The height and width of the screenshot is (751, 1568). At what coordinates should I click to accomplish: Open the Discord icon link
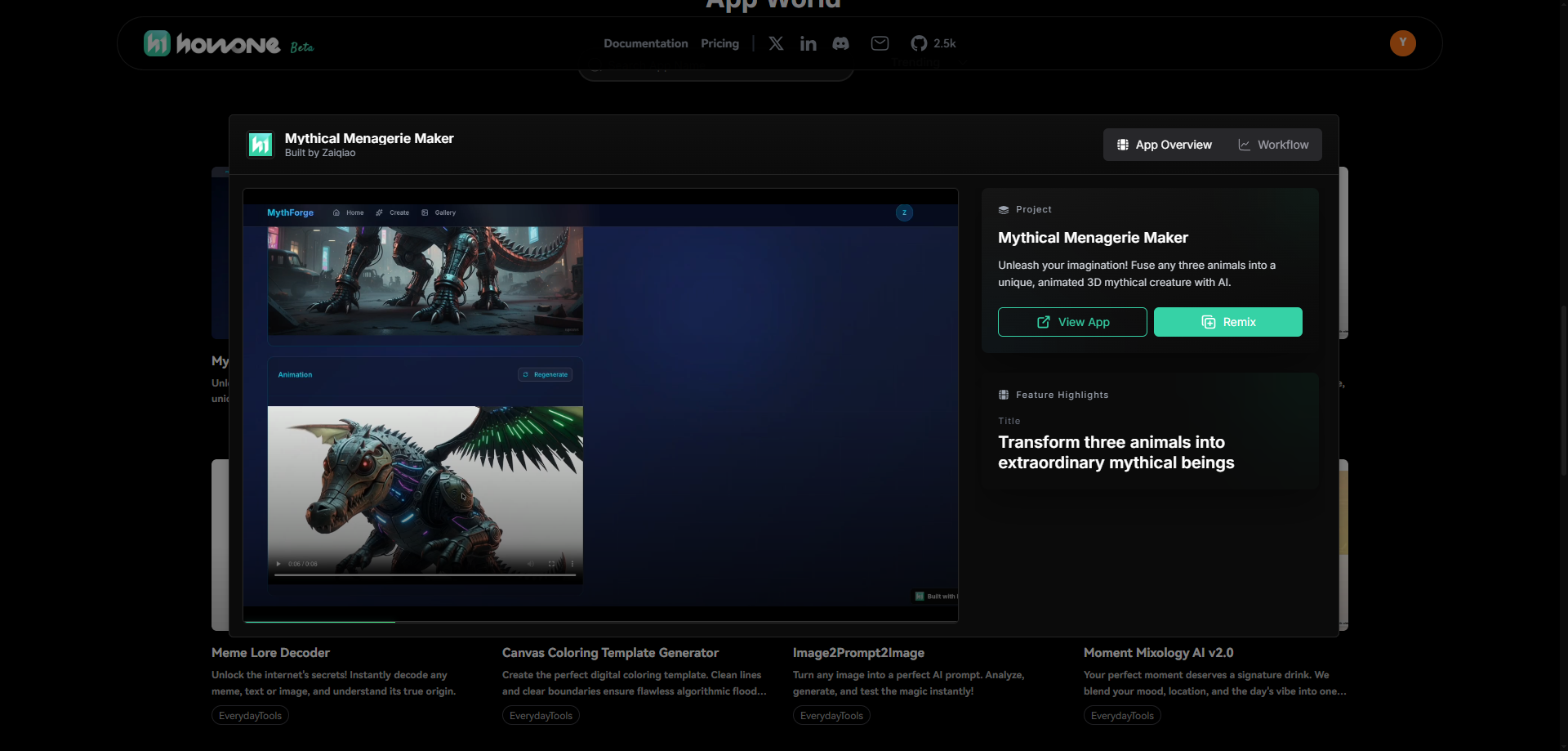pos(840,43)
